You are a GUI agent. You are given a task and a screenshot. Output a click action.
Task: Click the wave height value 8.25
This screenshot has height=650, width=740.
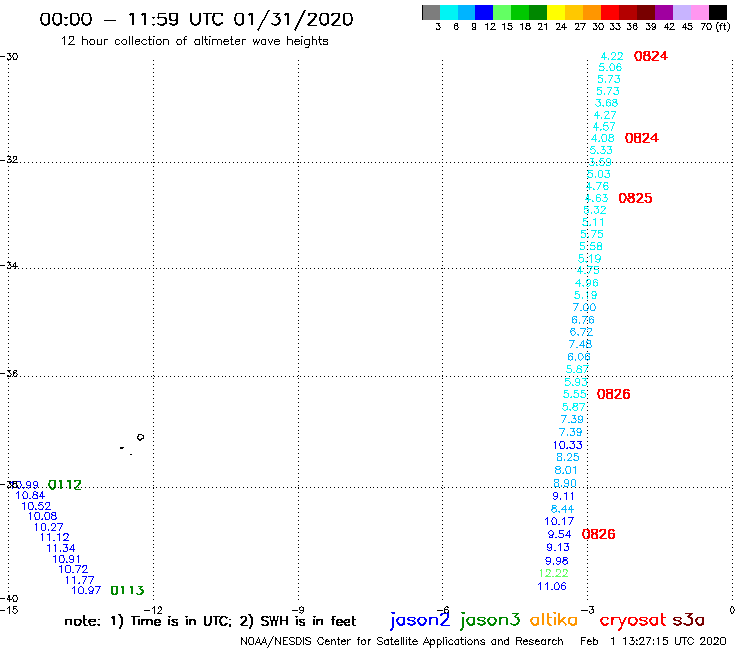568,457
